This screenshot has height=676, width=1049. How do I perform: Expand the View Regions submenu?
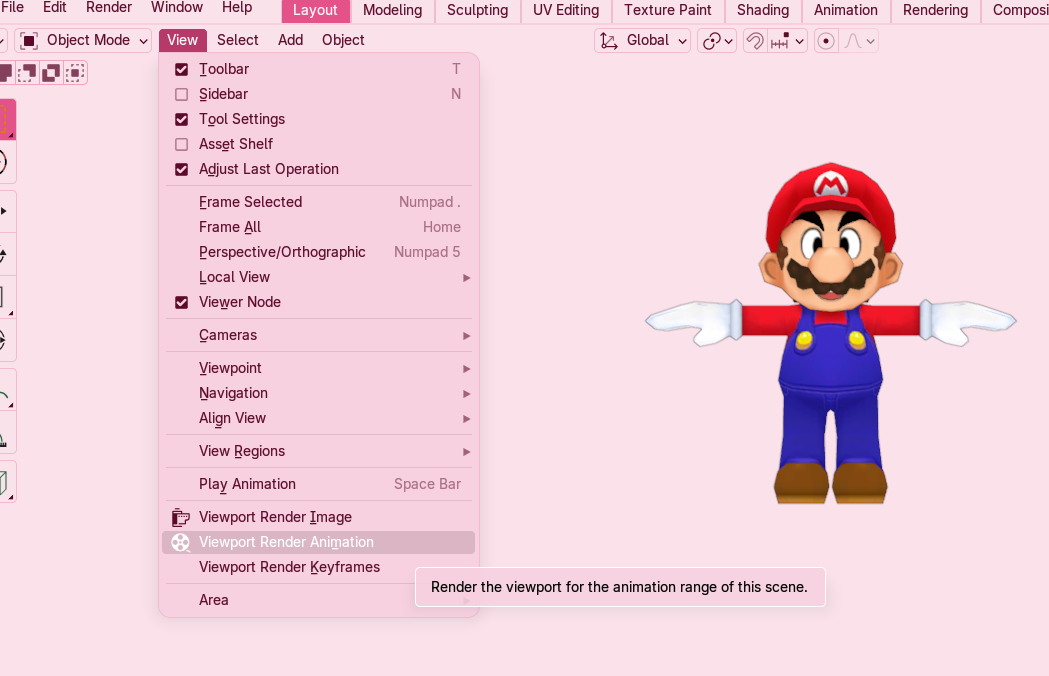pos(318,451)
